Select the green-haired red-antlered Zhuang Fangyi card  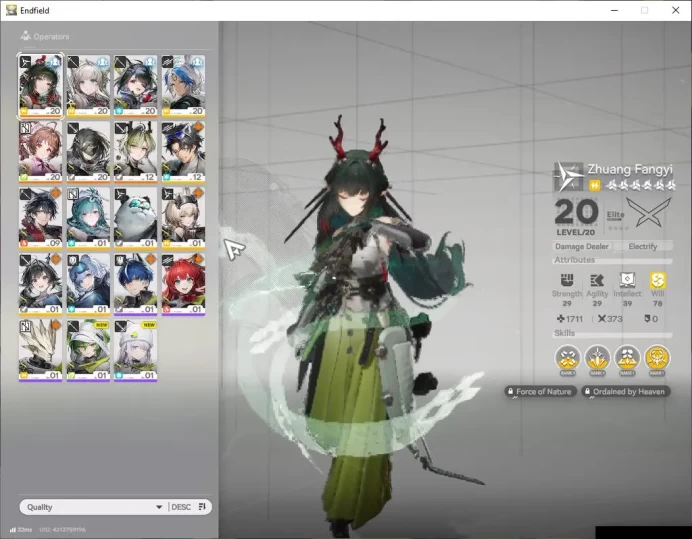click(40, 86)
